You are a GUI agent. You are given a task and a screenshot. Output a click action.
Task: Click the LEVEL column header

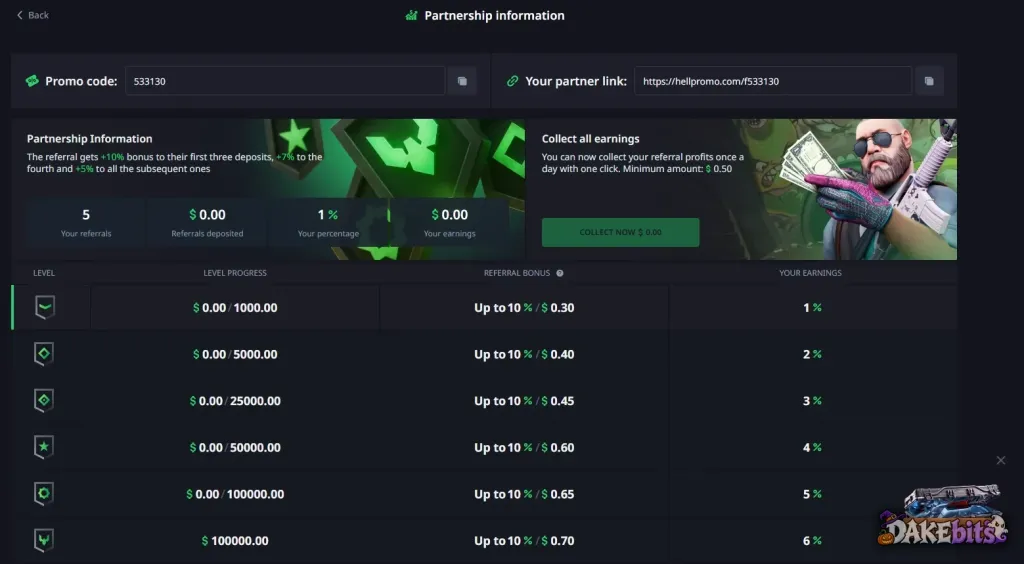[44, 273]
